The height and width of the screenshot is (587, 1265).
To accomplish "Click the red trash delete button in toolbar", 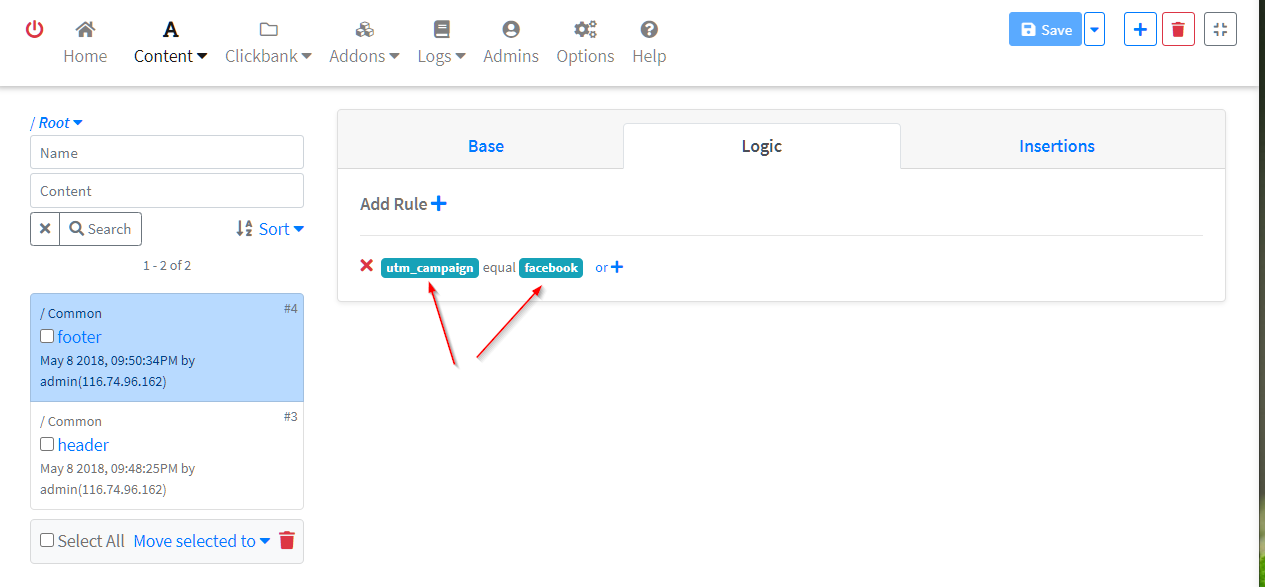I will click(x=1178, y=30).
